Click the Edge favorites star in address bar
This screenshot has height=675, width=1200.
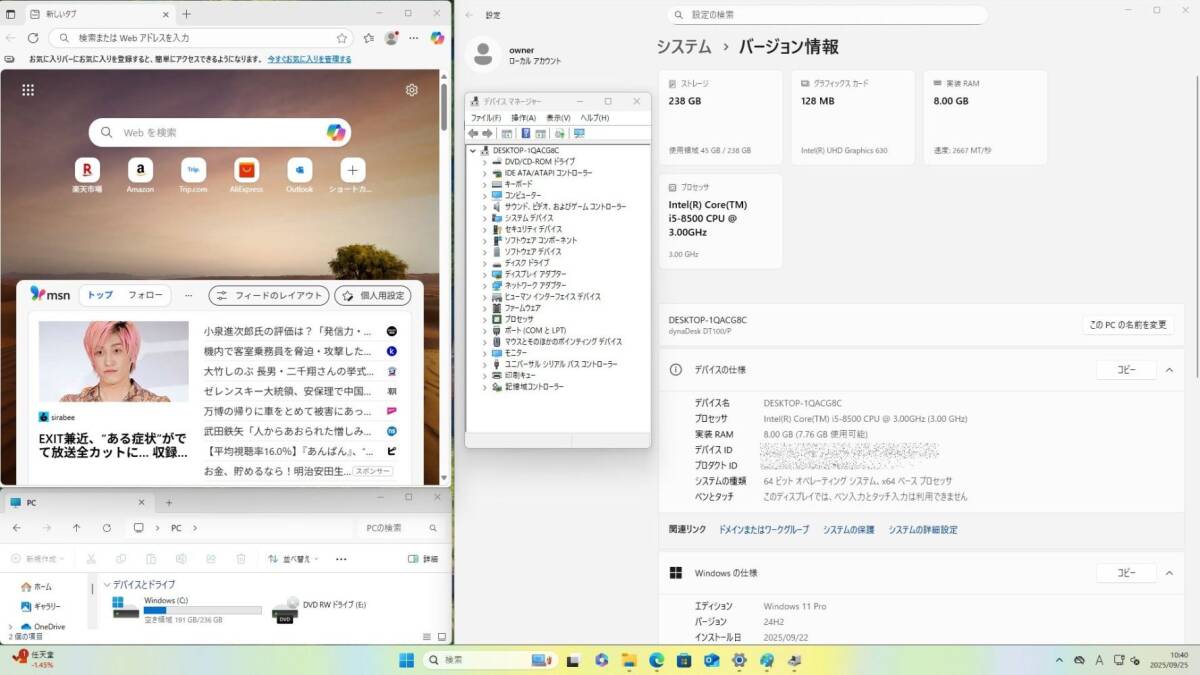tap(342, 38)
